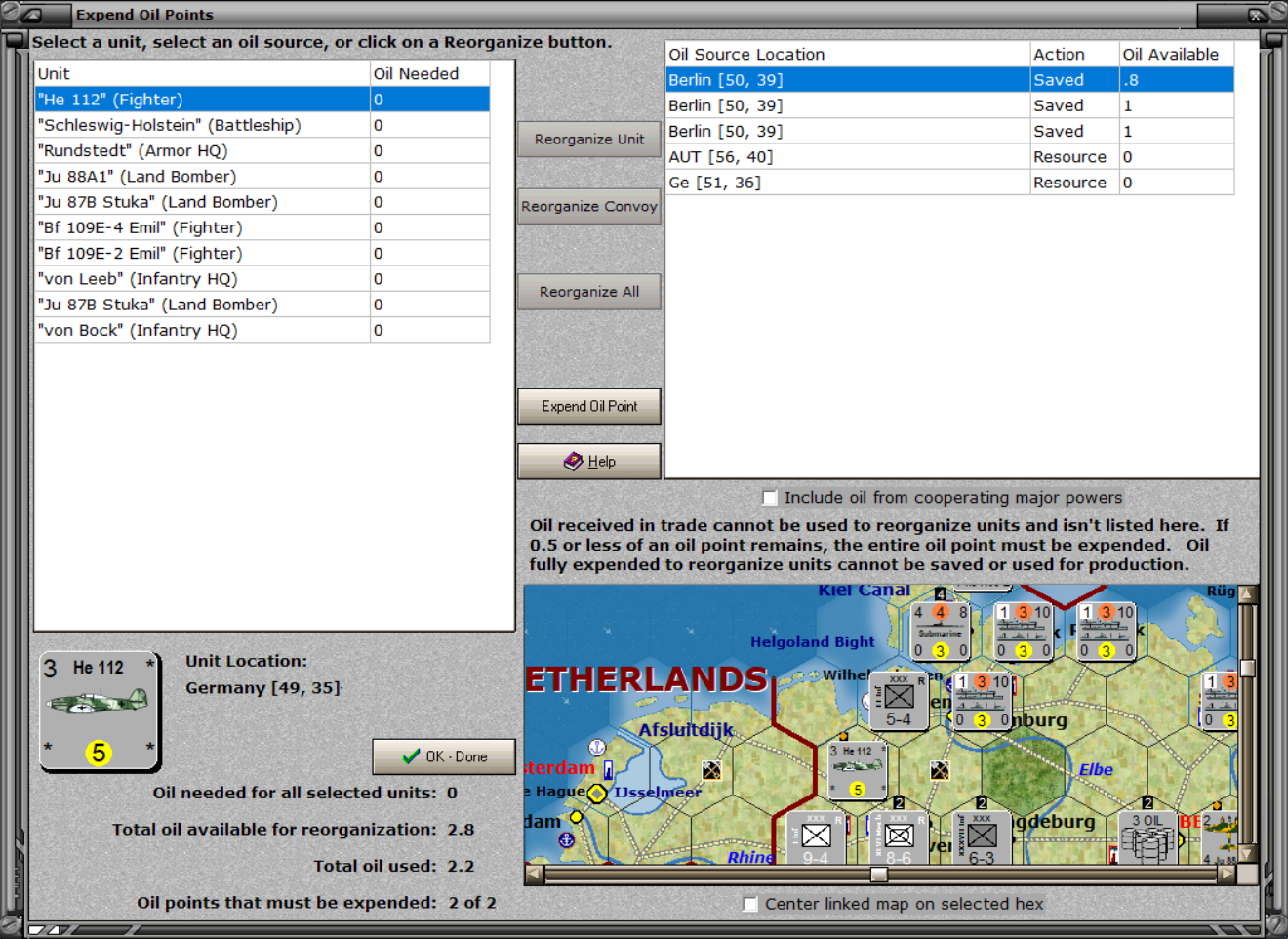Click the anchor port icon above Amsterdam
The image size is (1288, 939).
(x=597, y=747)
